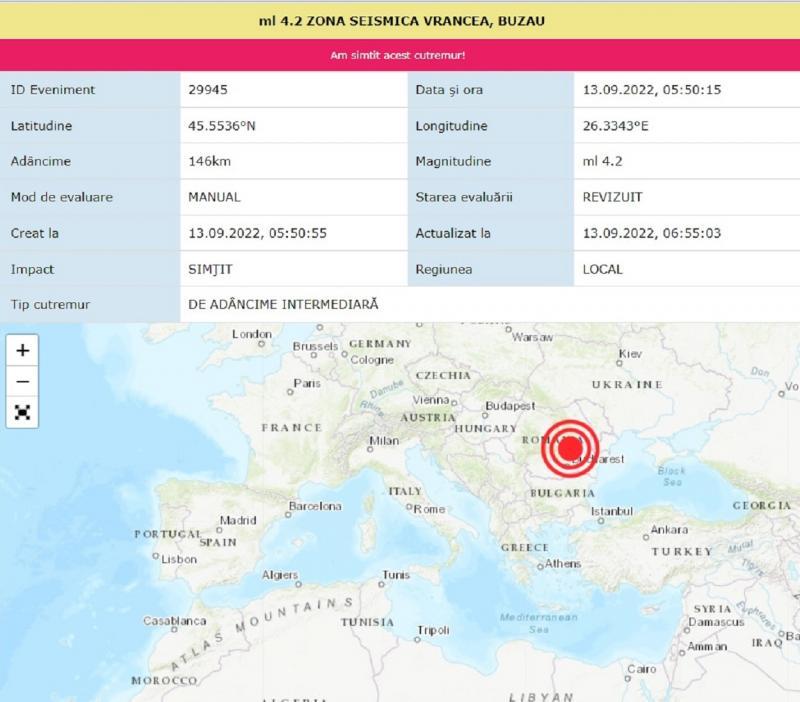This screenshot has width=800, height=702.
Task: Click the Rome label on the map
Action: point(429,509)
